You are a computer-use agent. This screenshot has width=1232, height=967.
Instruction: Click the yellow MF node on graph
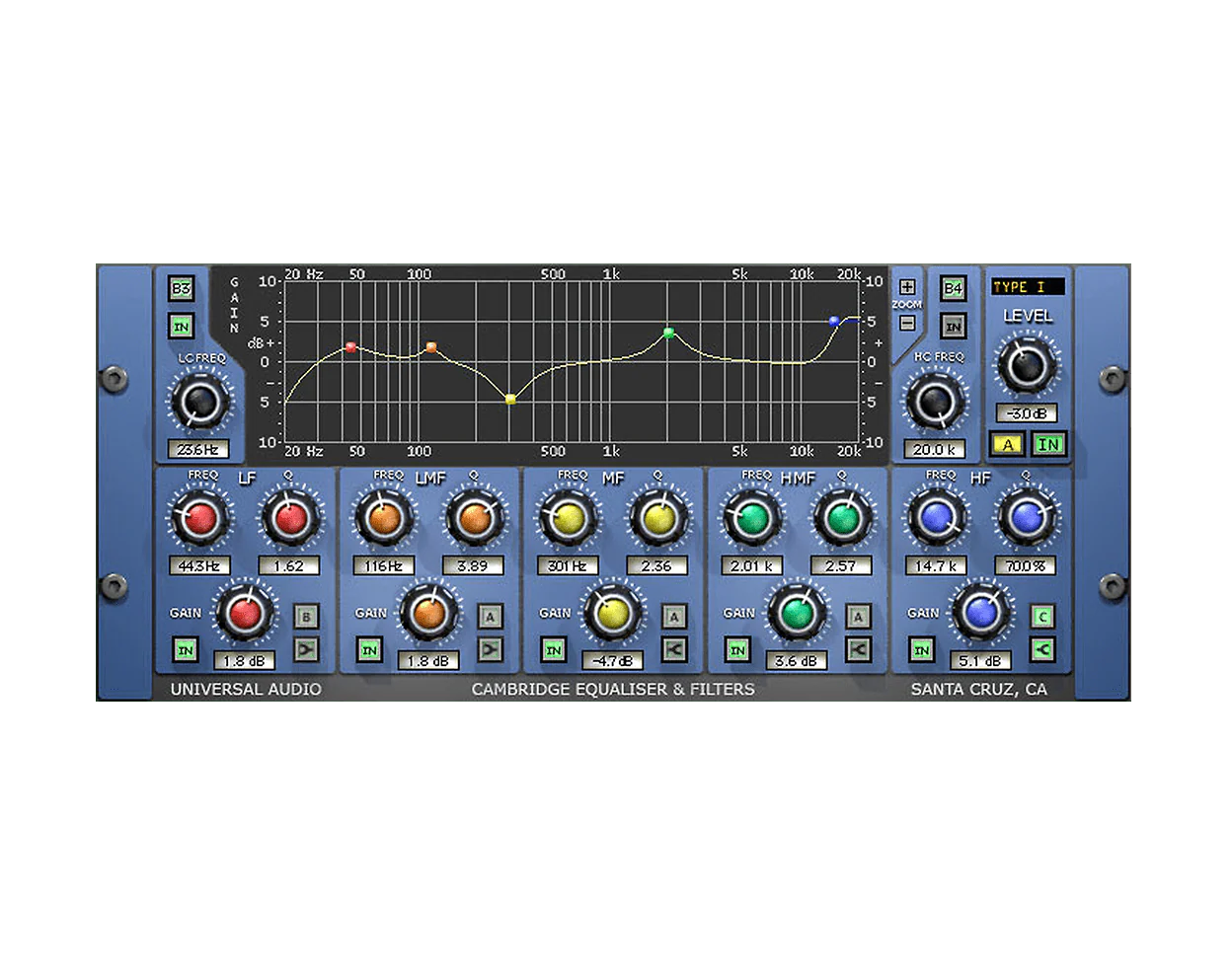(510, 399)
